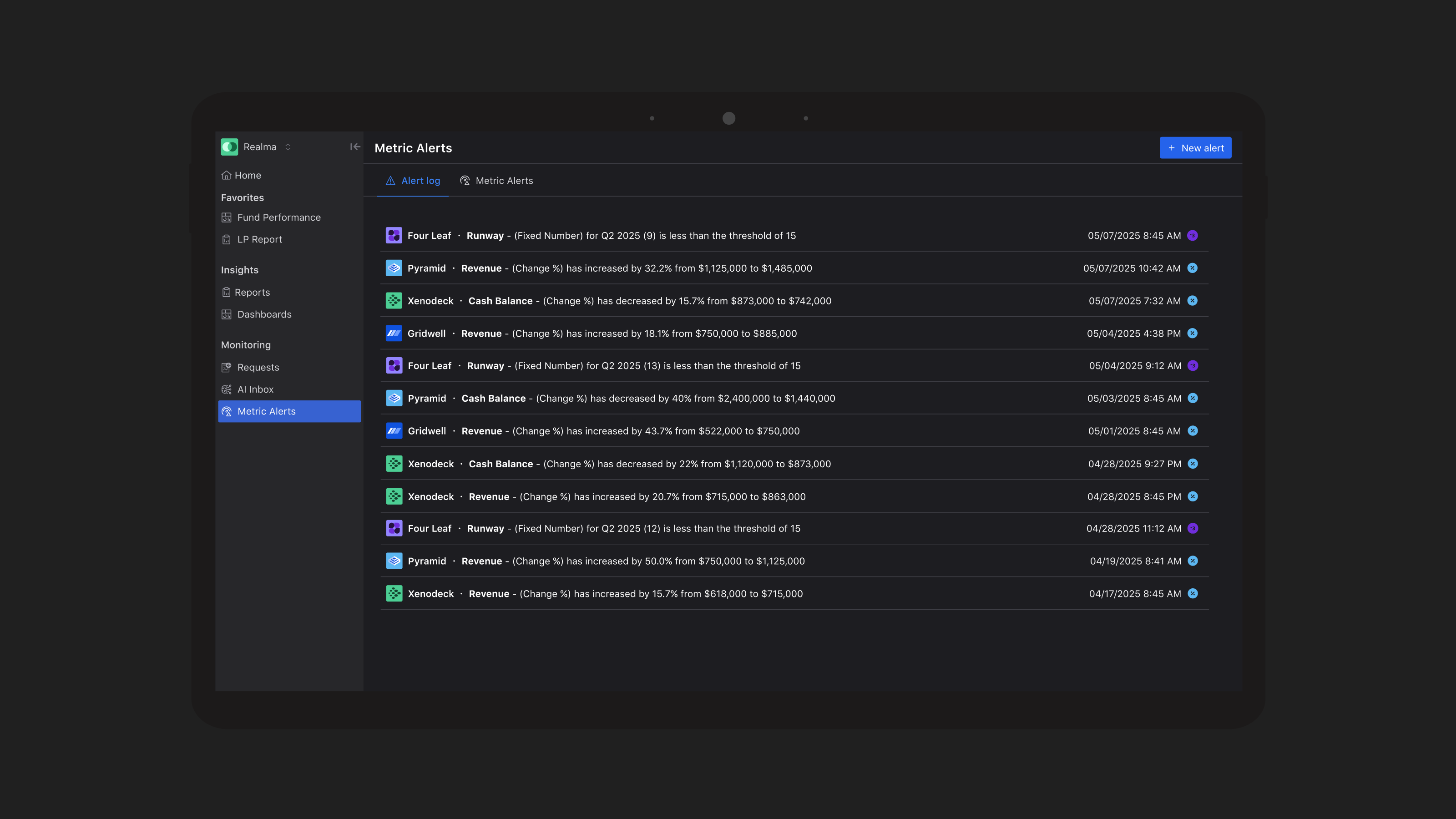Go to Home in sidebar

(x=248, y=175)
